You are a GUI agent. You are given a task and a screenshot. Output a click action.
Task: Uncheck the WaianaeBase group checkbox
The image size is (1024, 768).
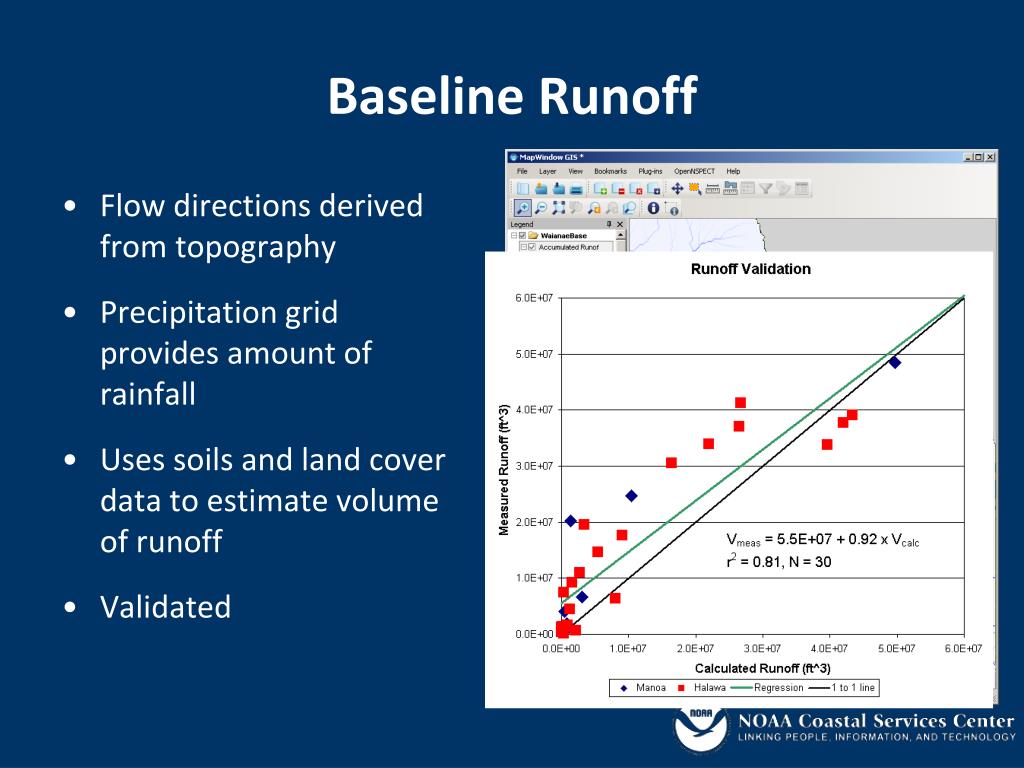pyautogui.click(x=522, y=236)
